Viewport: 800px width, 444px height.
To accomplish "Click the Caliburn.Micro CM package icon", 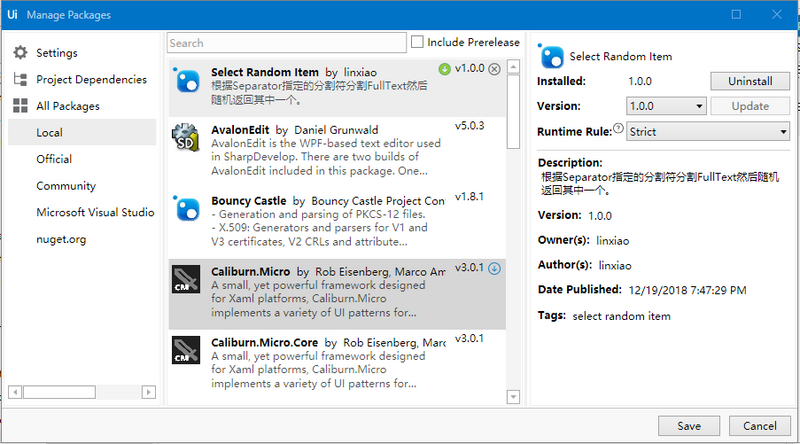I will tap(186, 279).
